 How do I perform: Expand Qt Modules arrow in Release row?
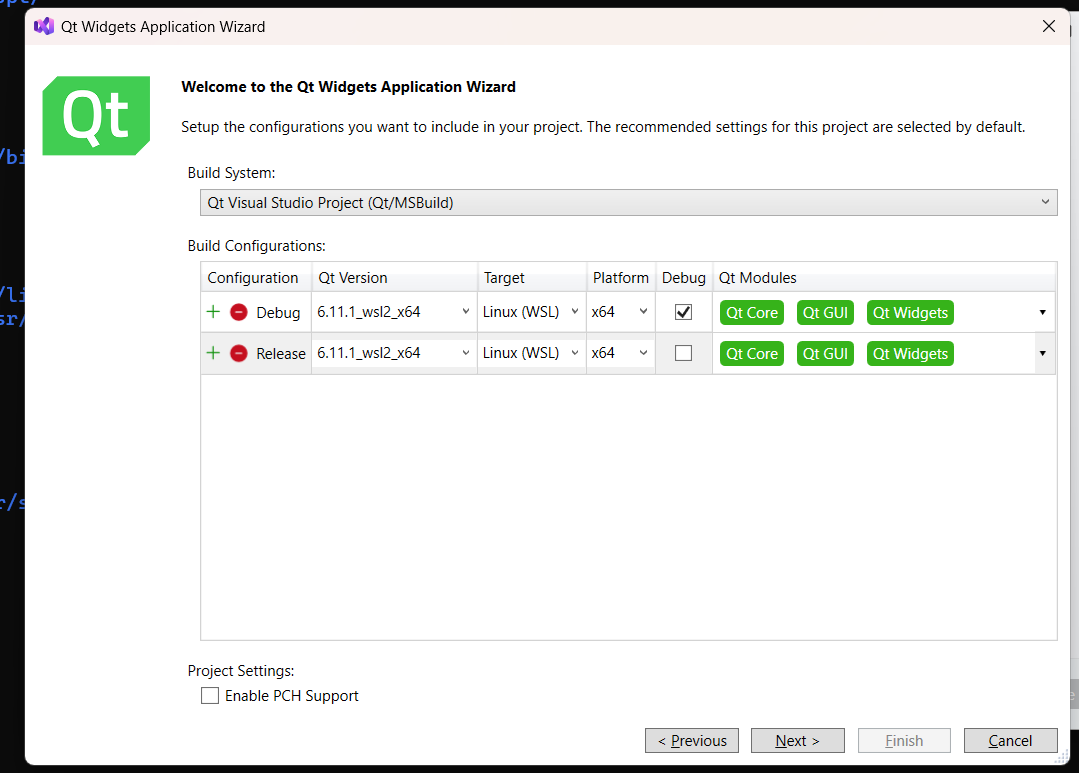[x=1043, y=353]
